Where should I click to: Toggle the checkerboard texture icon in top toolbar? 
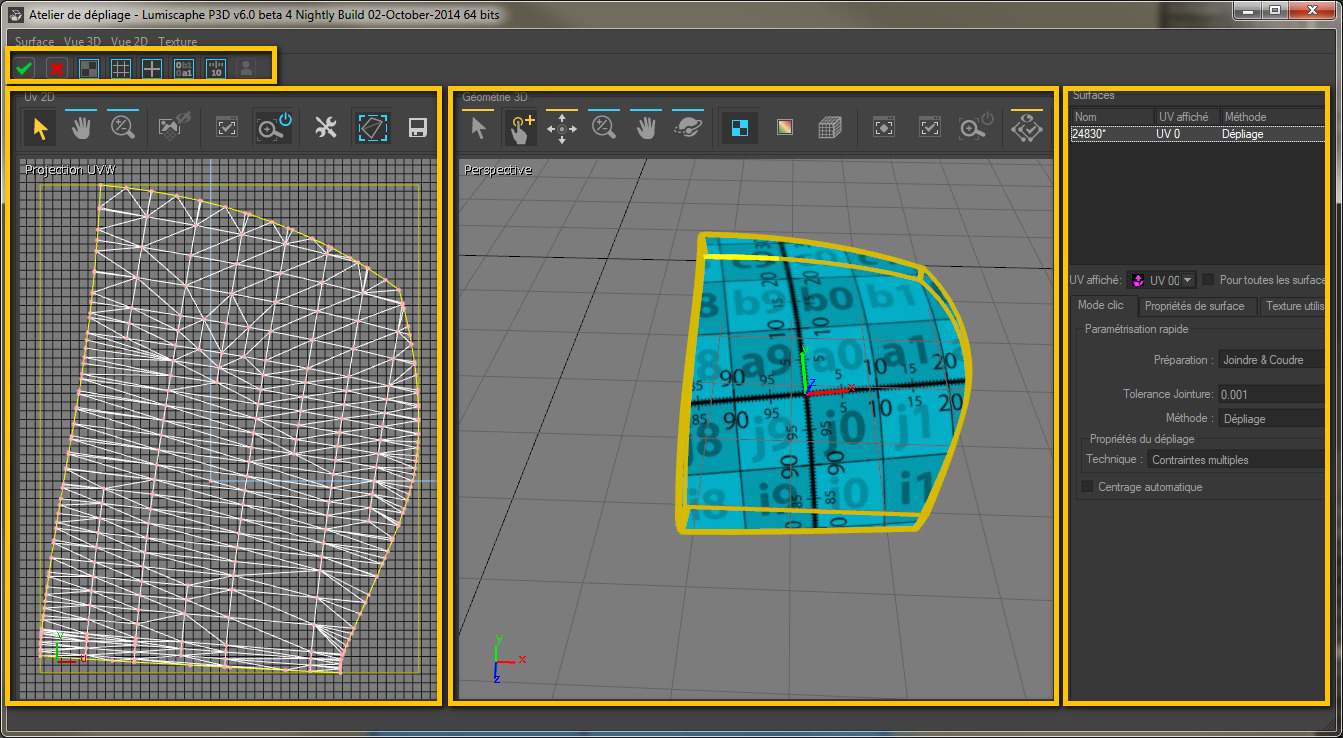pyautogui.click(x=89, y=68)
